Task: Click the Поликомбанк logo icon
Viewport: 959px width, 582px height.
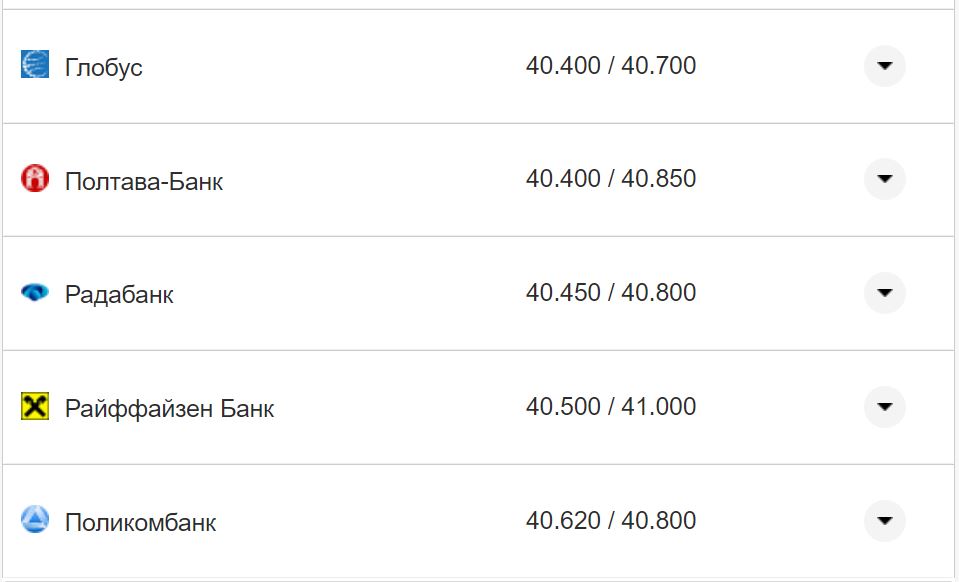Action: (35, 520)
